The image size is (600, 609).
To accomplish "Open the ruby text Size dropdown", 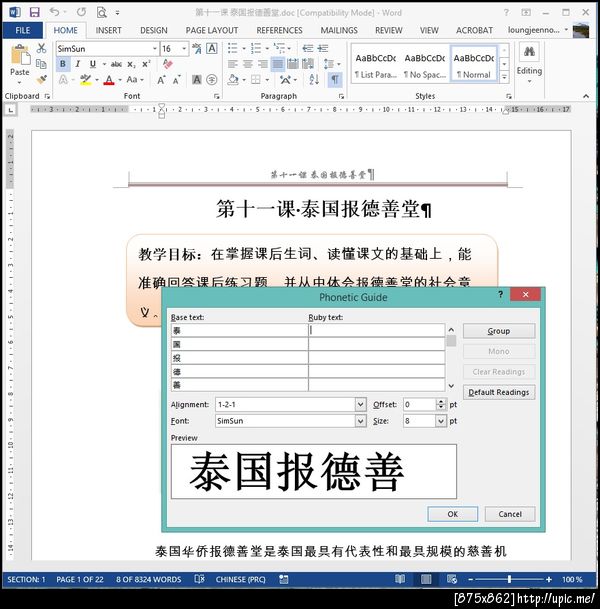I will [441, 421].
